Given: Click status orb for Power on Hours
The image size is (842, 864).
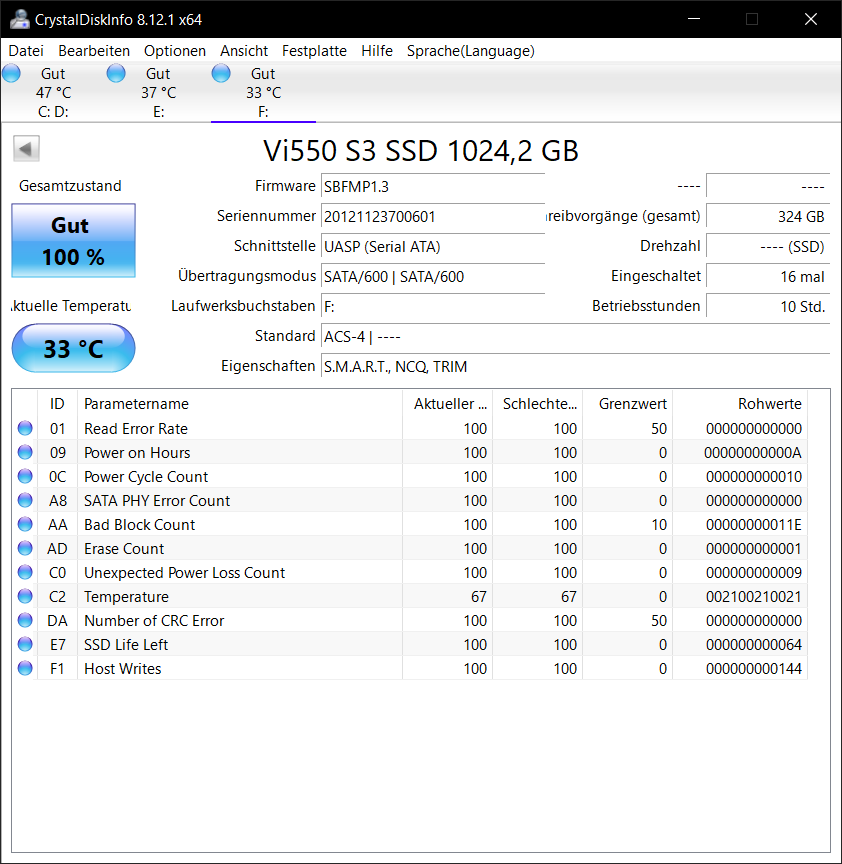Looking at the screenshot, I should pyautogui.click(x=25, y=452).
